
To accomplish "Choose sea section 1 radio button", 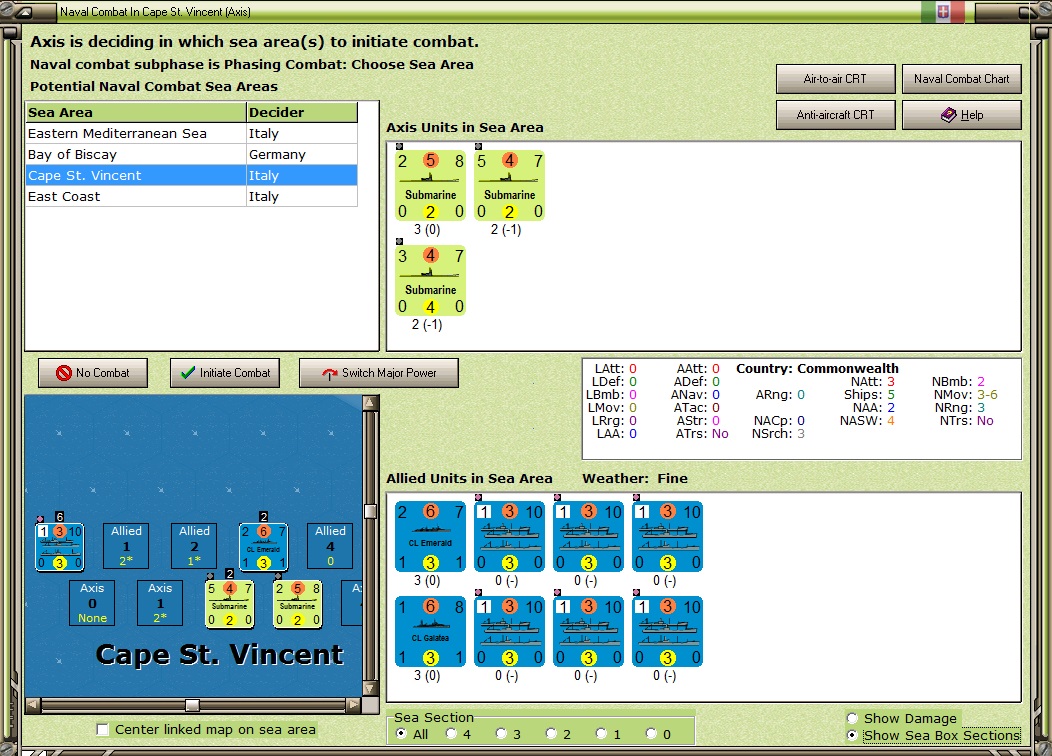I will pos(601,734).
